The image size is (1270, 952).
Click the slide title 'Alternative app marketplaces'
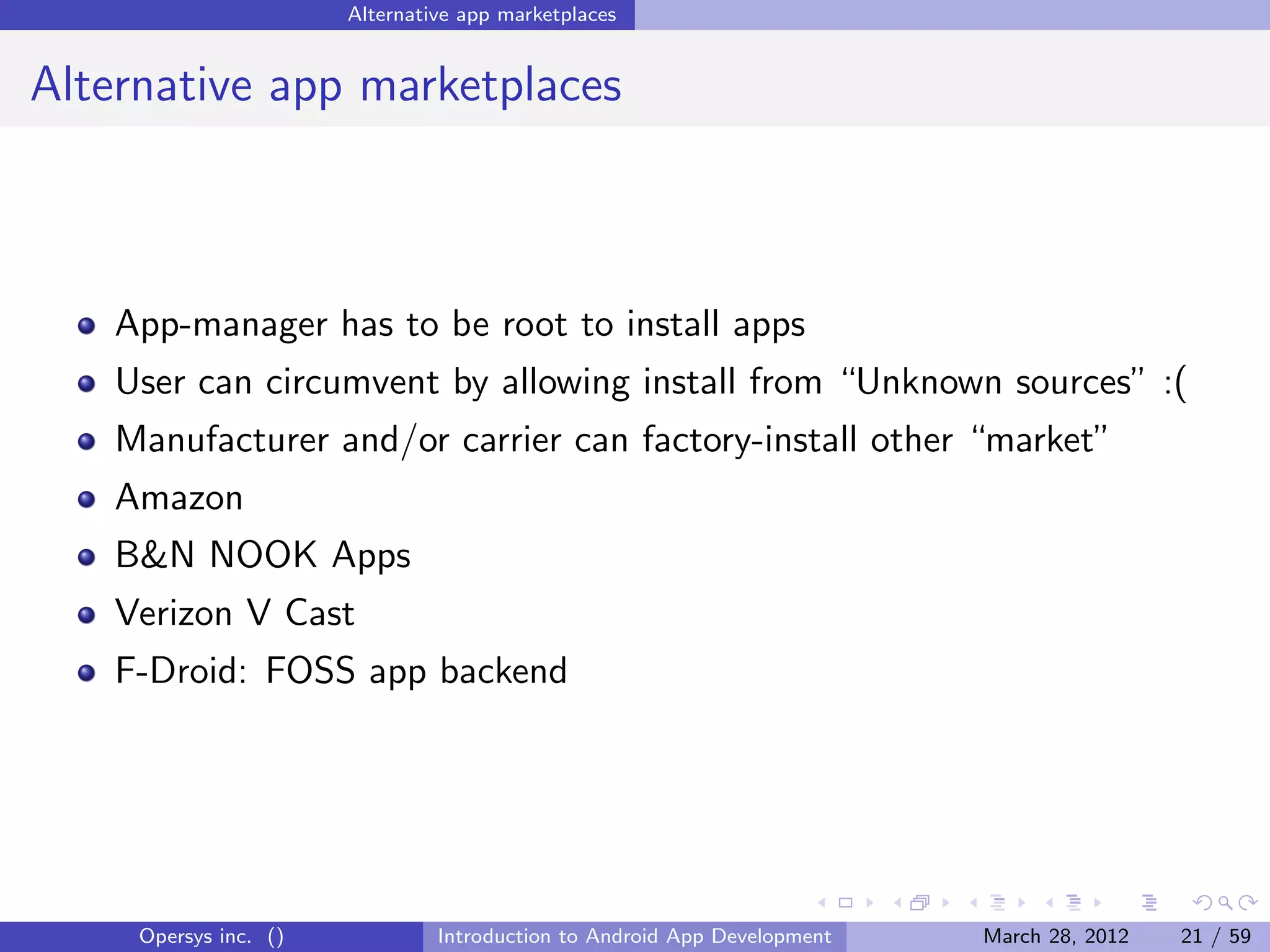(326, 86)
